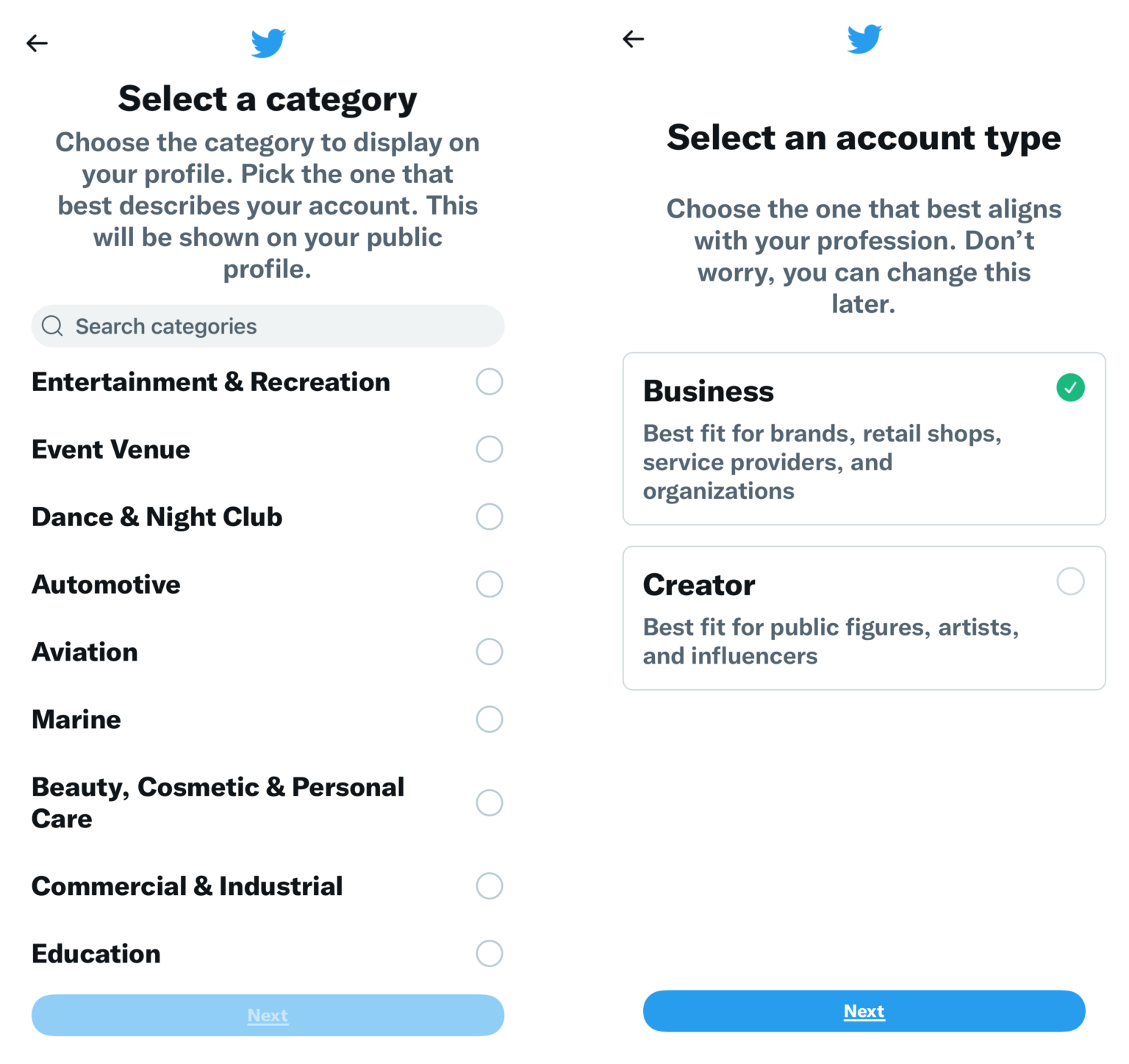This screenshot has height=1064, width=1129.
Task: Pick the Education category
Action: point(489,954)
